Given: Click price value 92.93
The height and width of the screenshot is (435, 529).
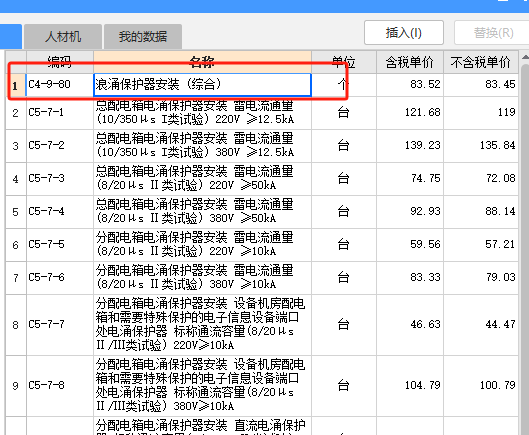Looking at the screenshot, I should tap(425, 211).
